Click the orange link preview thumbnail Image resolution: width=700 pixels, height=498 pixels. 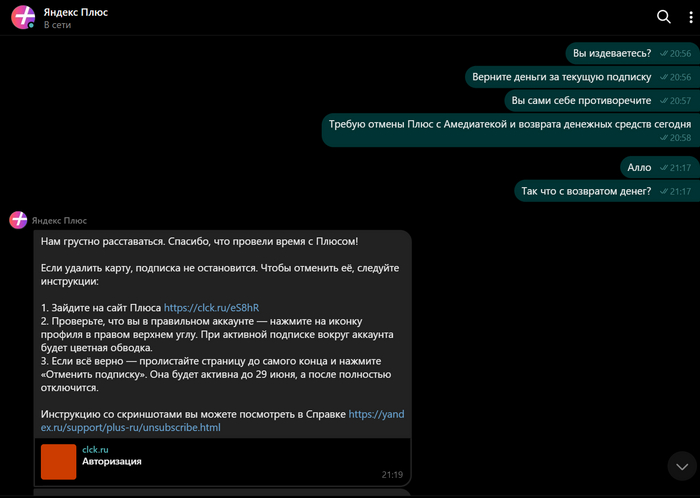(58, 461)
